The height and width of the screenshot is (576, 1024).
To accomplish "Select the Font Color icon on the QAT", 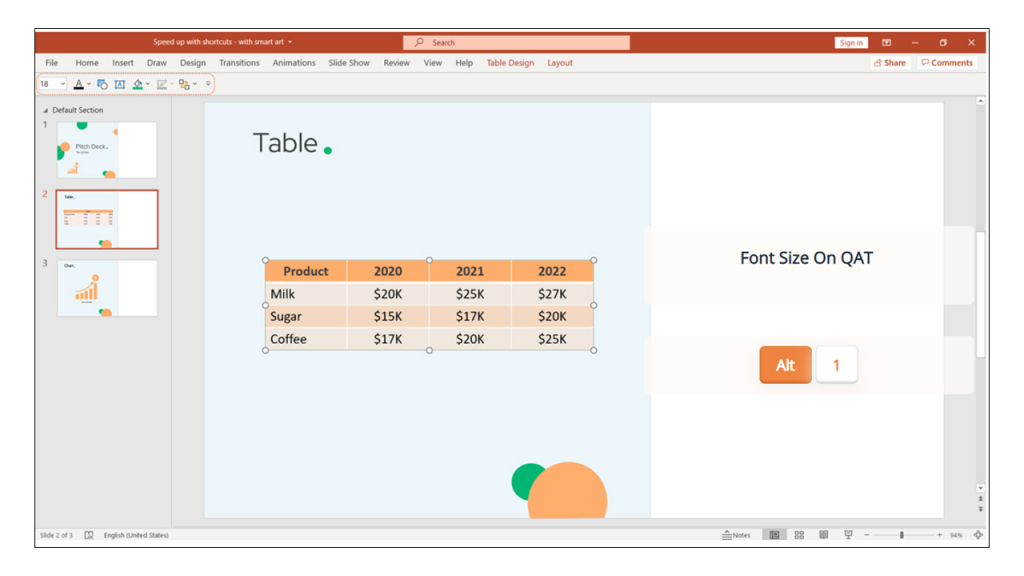I will coord(79,84).
